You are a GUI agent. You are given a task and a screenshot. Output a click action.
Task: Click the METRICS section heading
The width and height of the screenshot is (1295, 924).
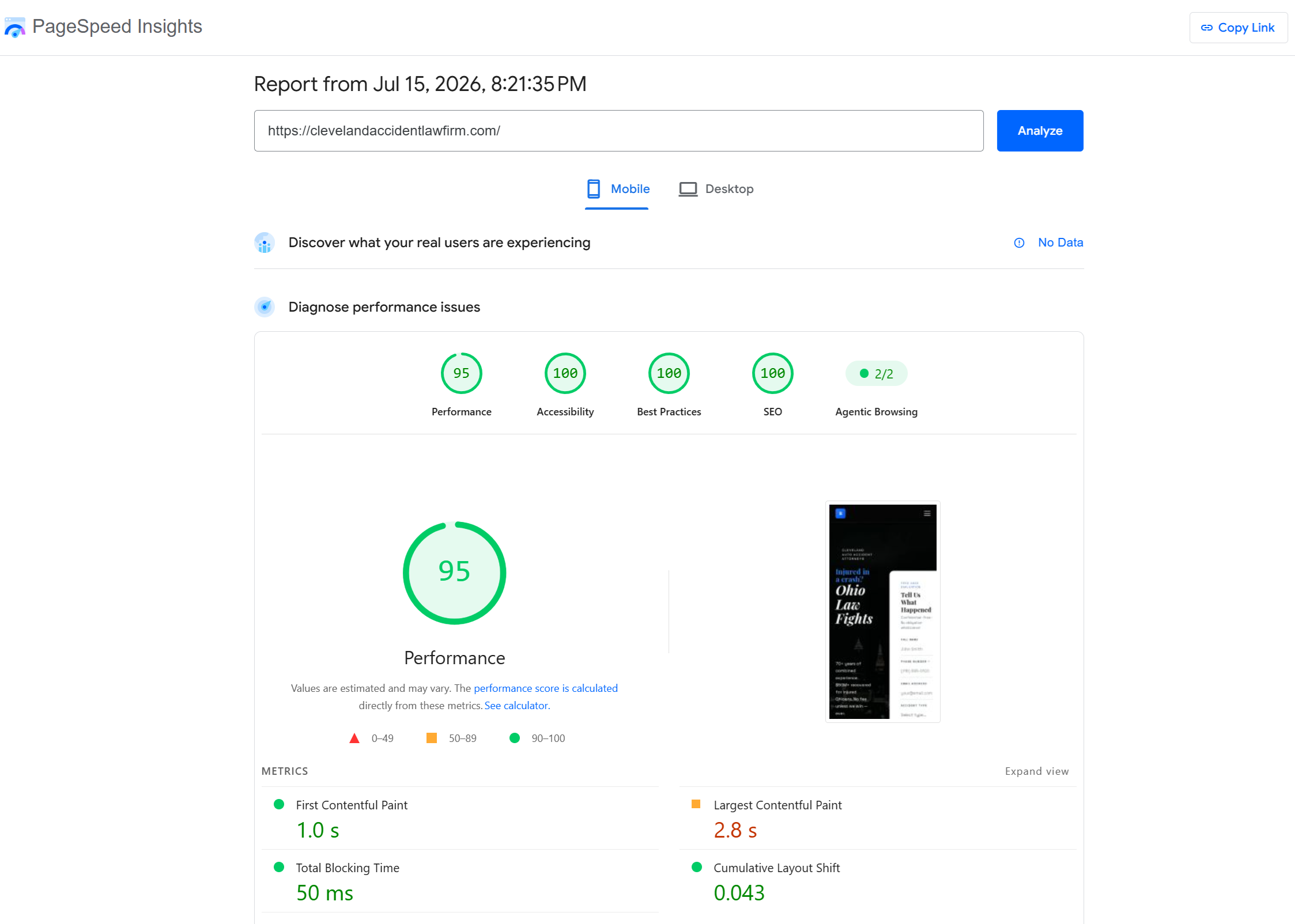point(285,771)
